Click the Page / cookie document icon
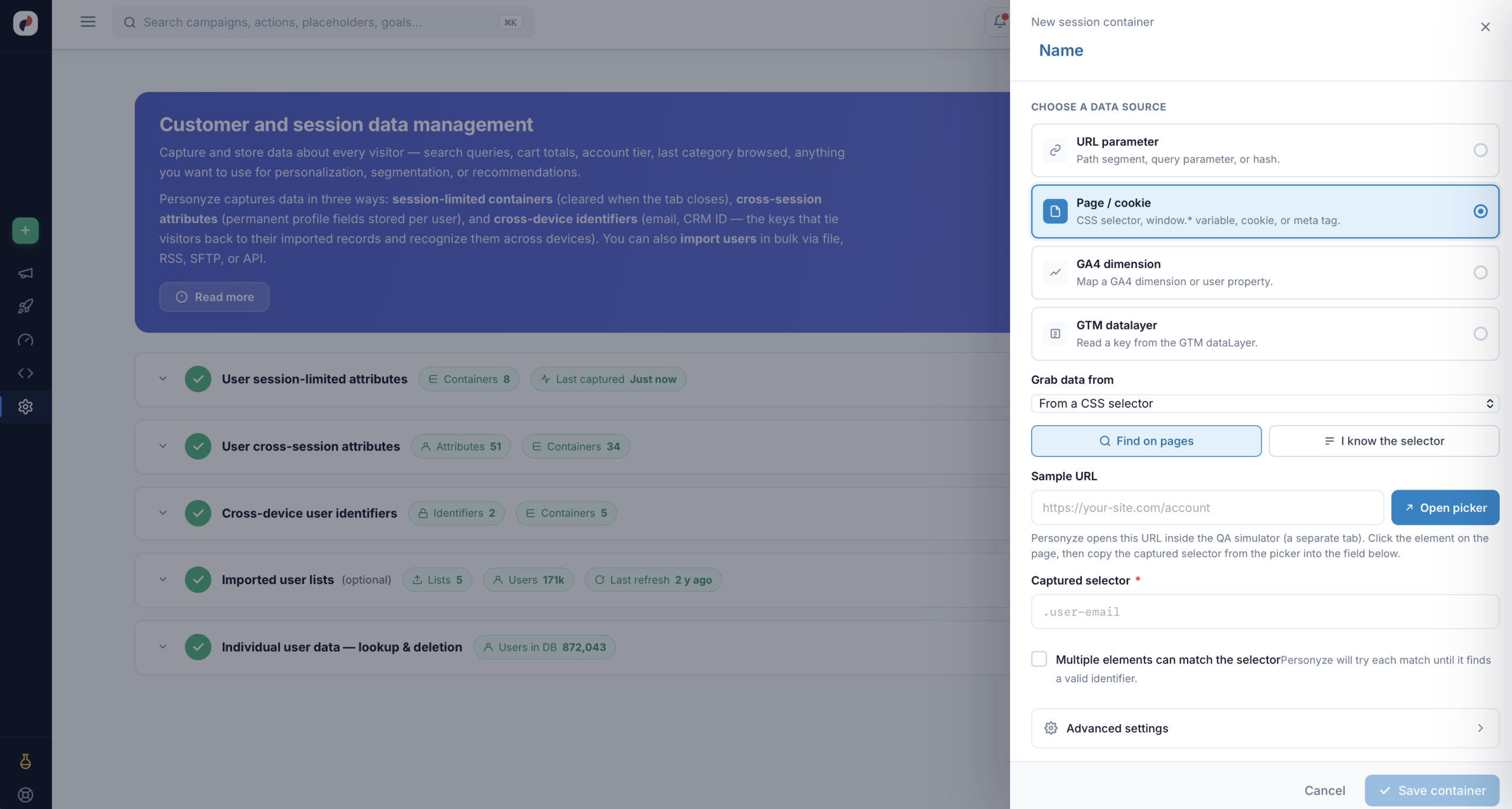 point(1055,211)
